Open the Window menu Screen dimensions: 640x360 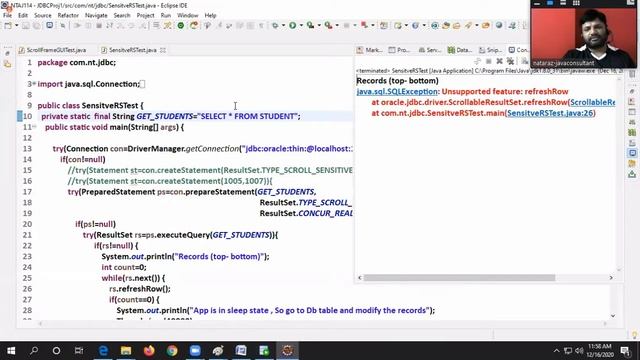[187, 15]
